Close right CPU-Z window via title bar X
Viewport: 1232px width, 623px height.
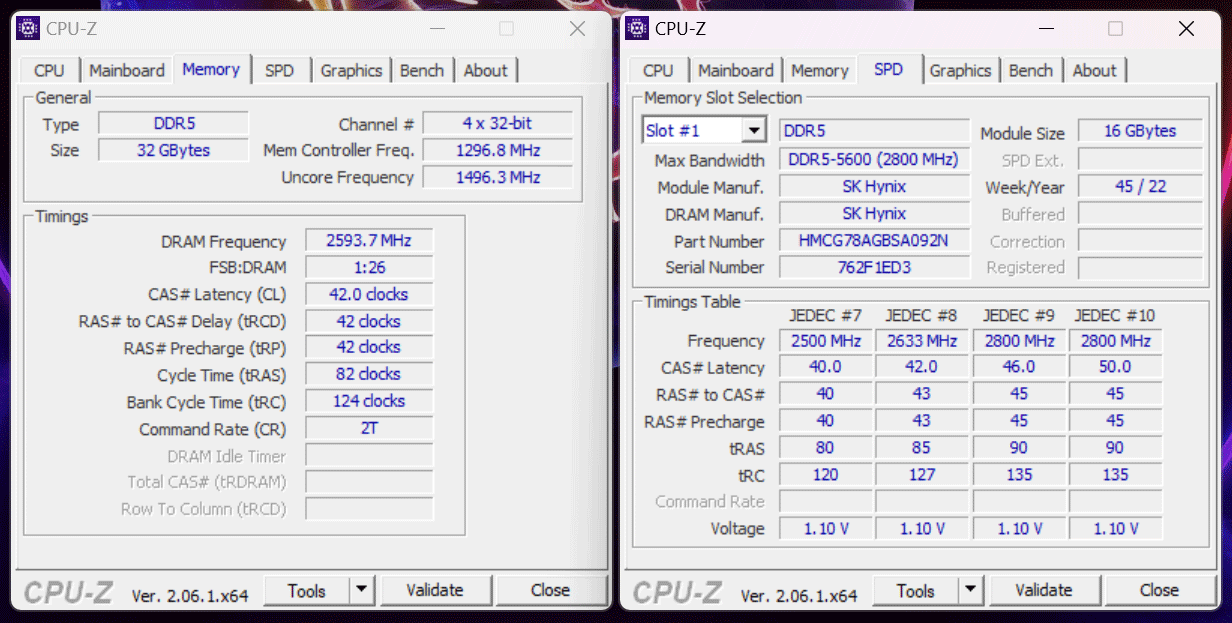pos(1186,29)
